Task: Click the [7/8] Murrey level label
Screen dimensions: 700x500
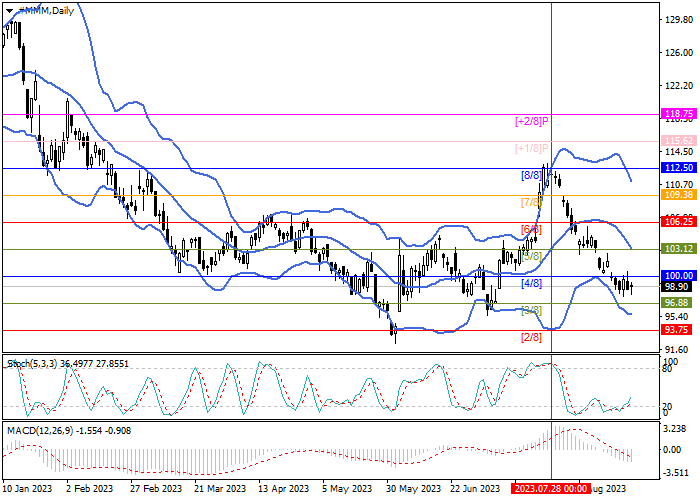Action: tap(531, 202)
